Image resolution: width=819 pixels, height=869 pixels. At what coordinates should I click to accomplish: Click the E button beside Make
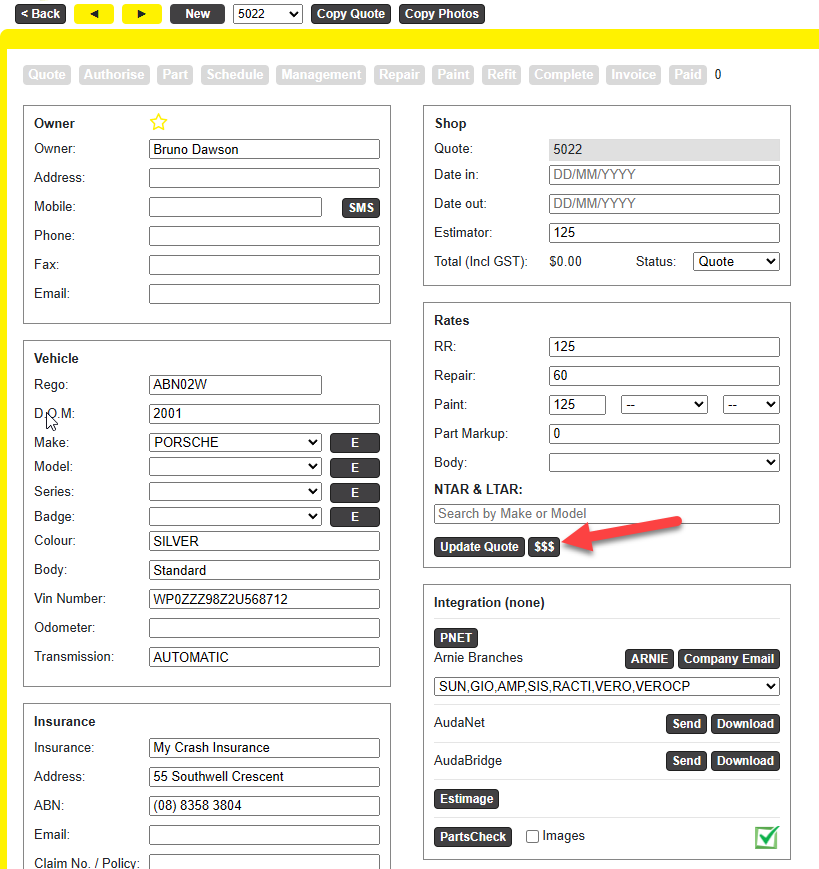[x=354, y=443]
